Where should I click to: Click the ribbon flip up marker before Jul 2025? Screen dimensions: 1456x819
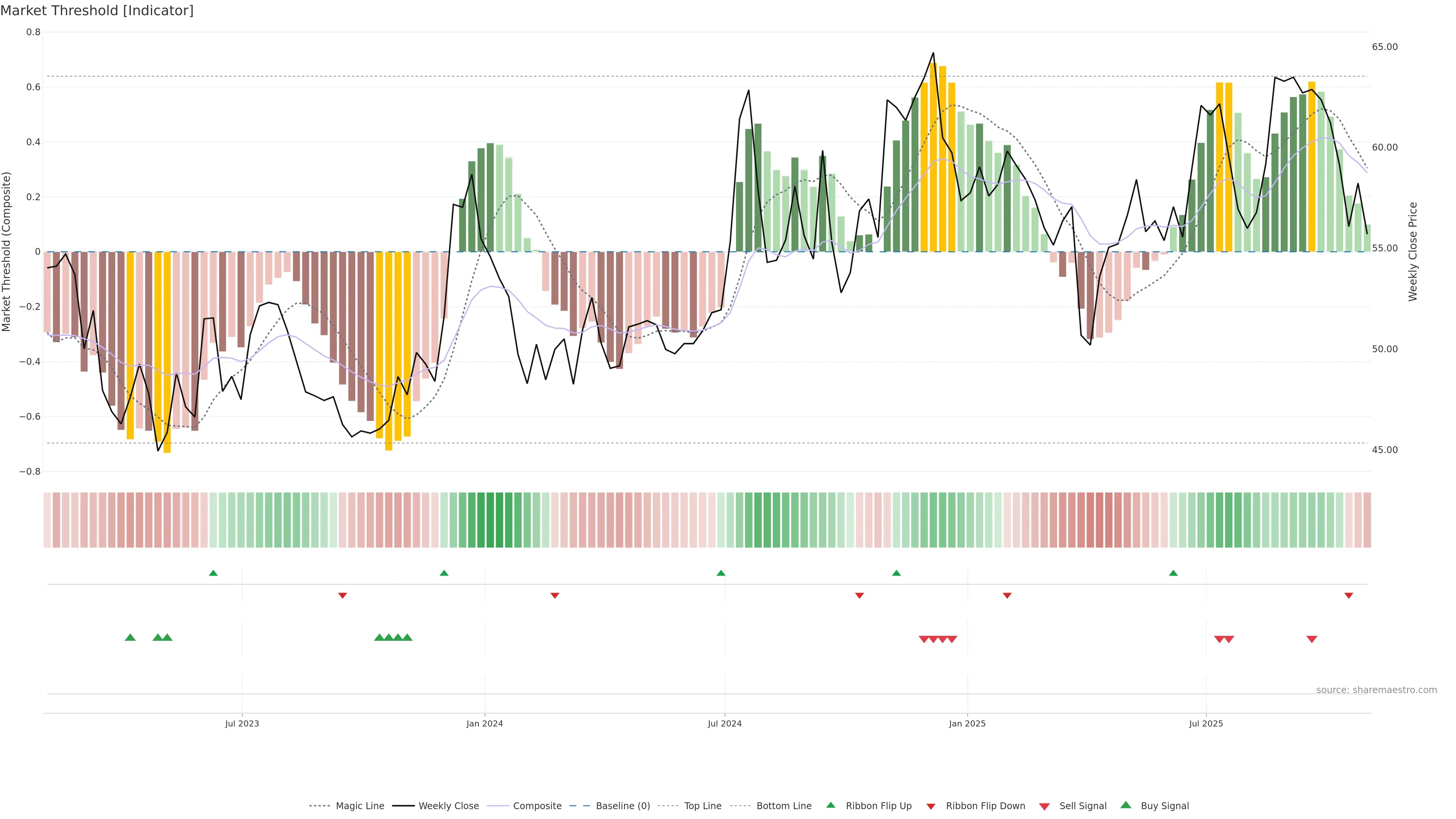pos(1174,573)
